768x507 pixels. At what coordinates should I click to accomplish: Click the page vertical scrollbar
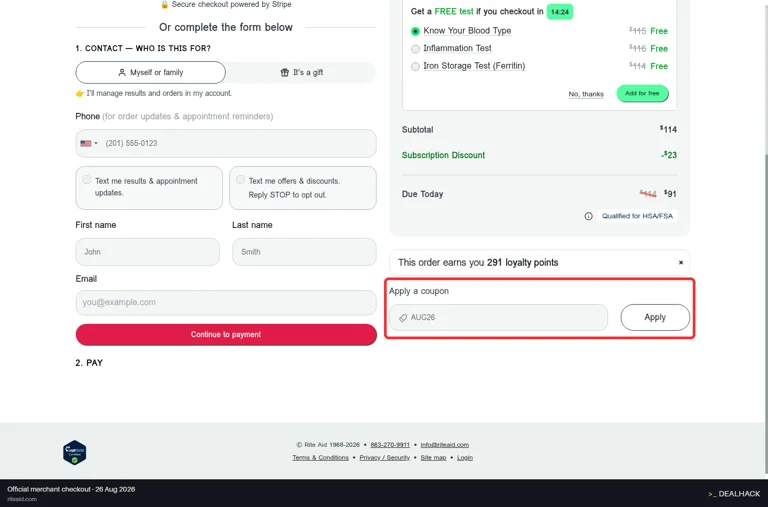click(766, 314)
